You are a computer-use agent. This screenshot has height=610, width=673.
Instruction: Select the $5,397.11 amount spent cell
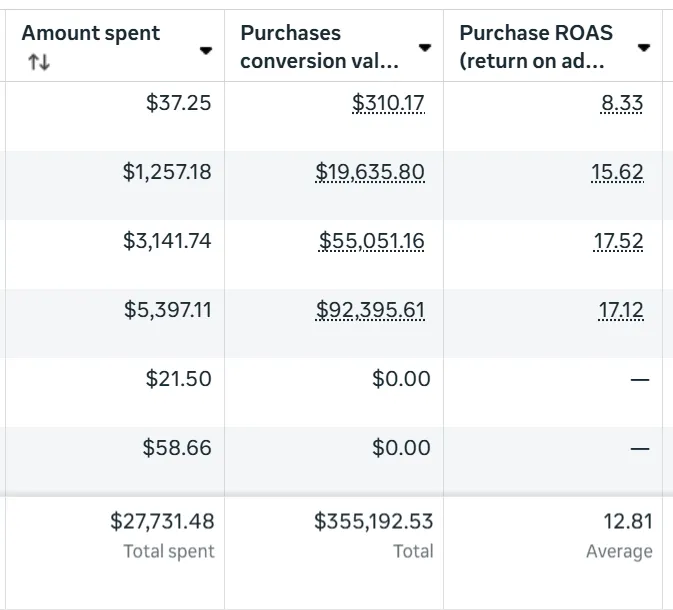(x=167, y=310)
